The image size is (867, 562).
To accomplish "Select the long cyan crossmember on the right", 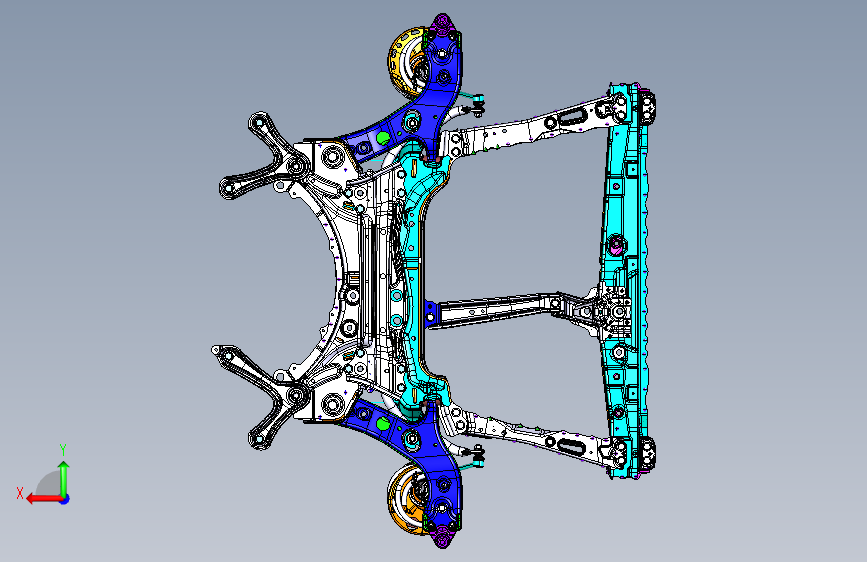I will [x=624, y=281].
